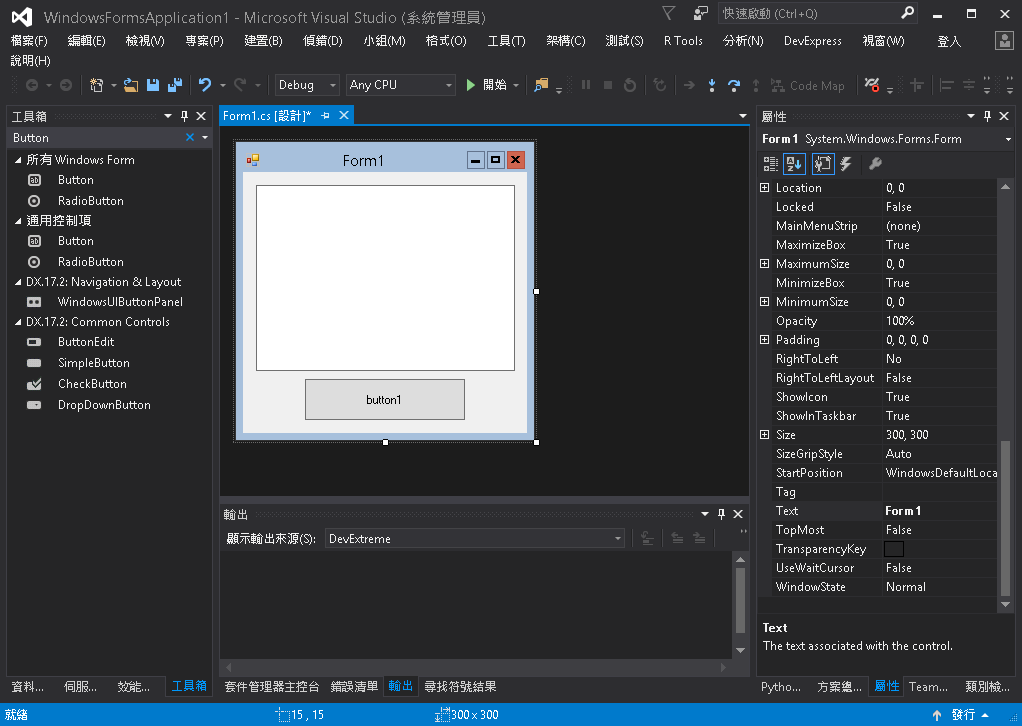
Task: Click the Undo arrow icon
Action: tap(205, 85)
